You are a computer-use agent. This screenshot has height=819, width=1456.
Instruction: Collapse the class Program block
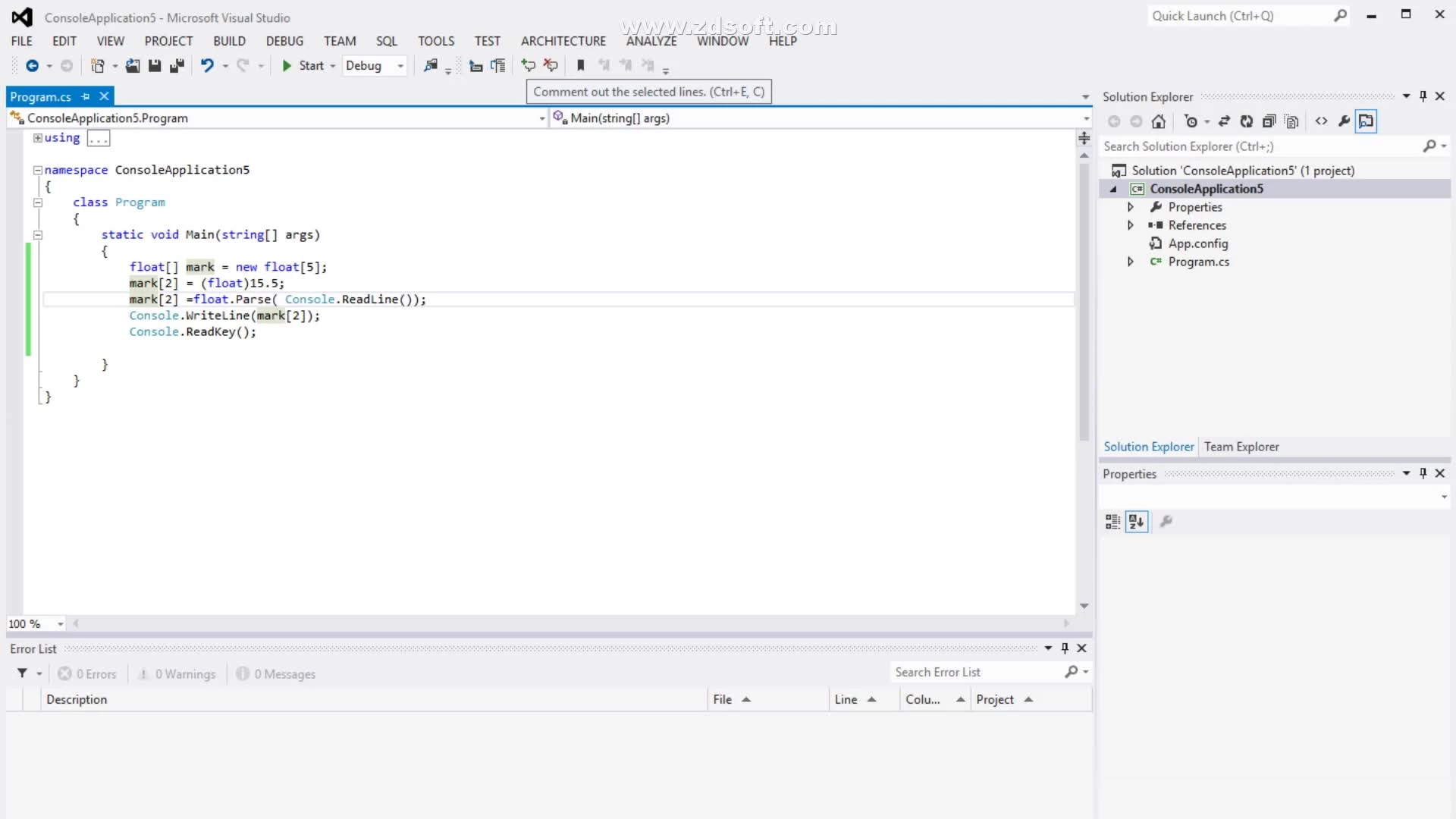tap(37, 202)
